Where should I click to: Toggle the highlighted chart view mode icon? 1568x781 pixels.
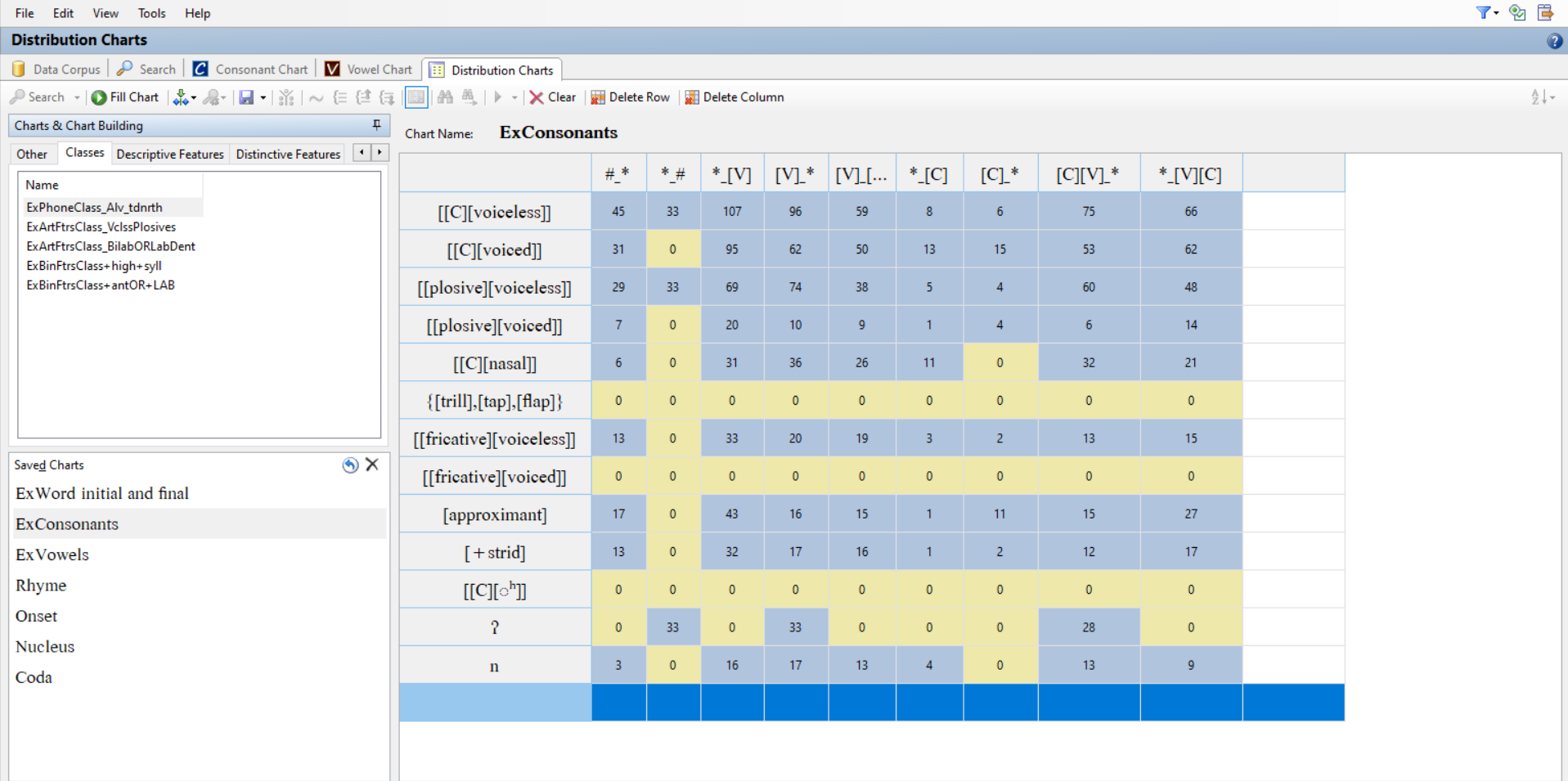point(416,97)
